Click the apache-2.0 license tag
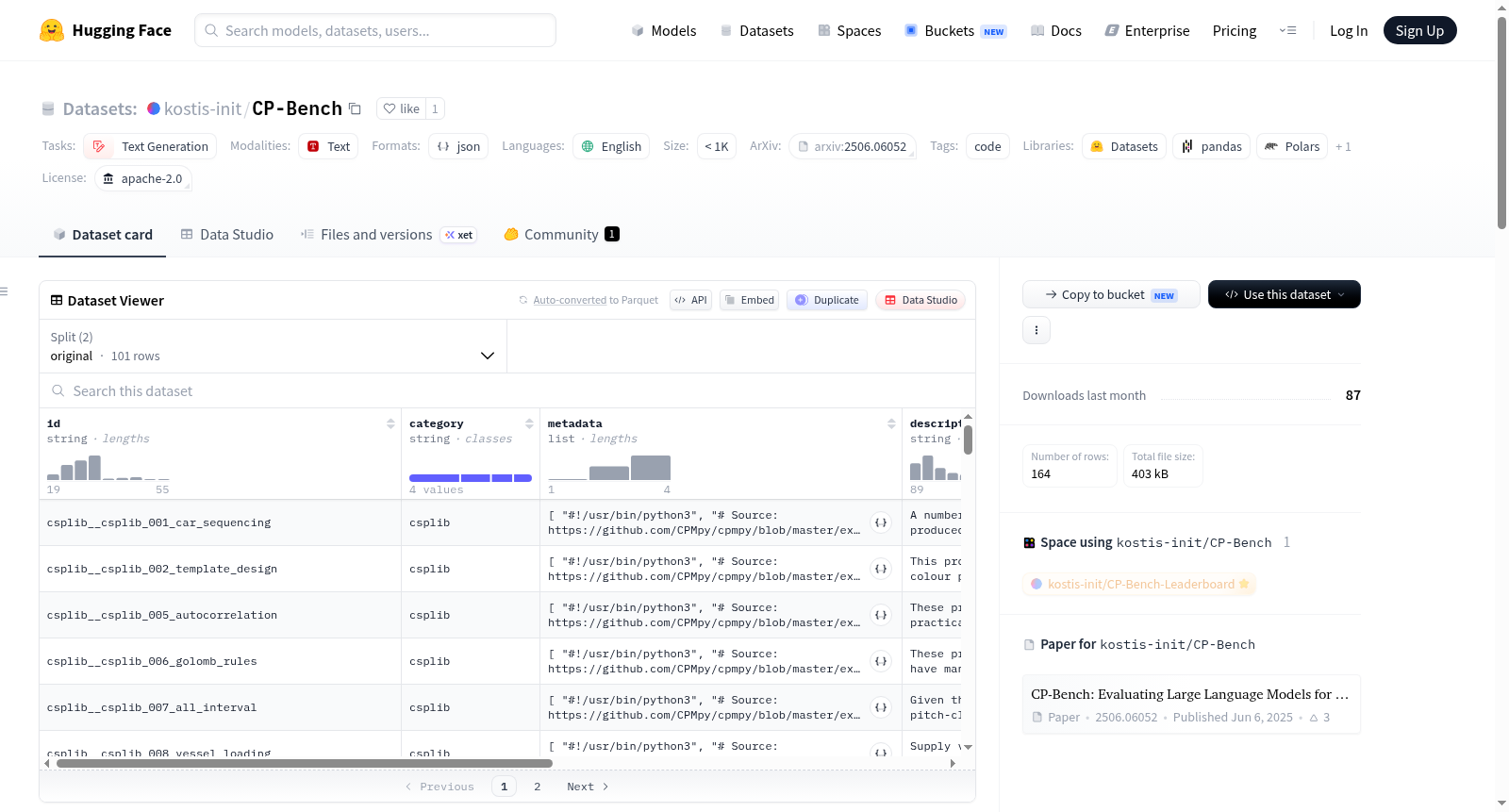Image resolution: width=1509 pixels, height=812 pixels. (x=143, y=178)
